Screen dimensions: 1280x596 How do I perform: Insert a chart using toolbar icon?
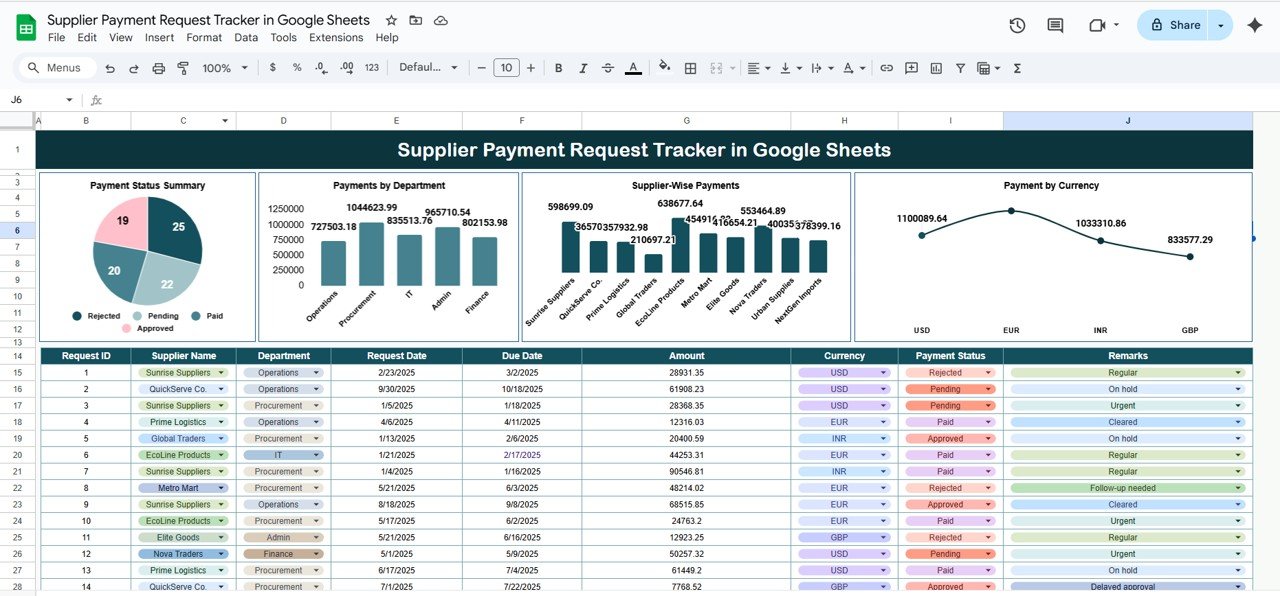936,68
